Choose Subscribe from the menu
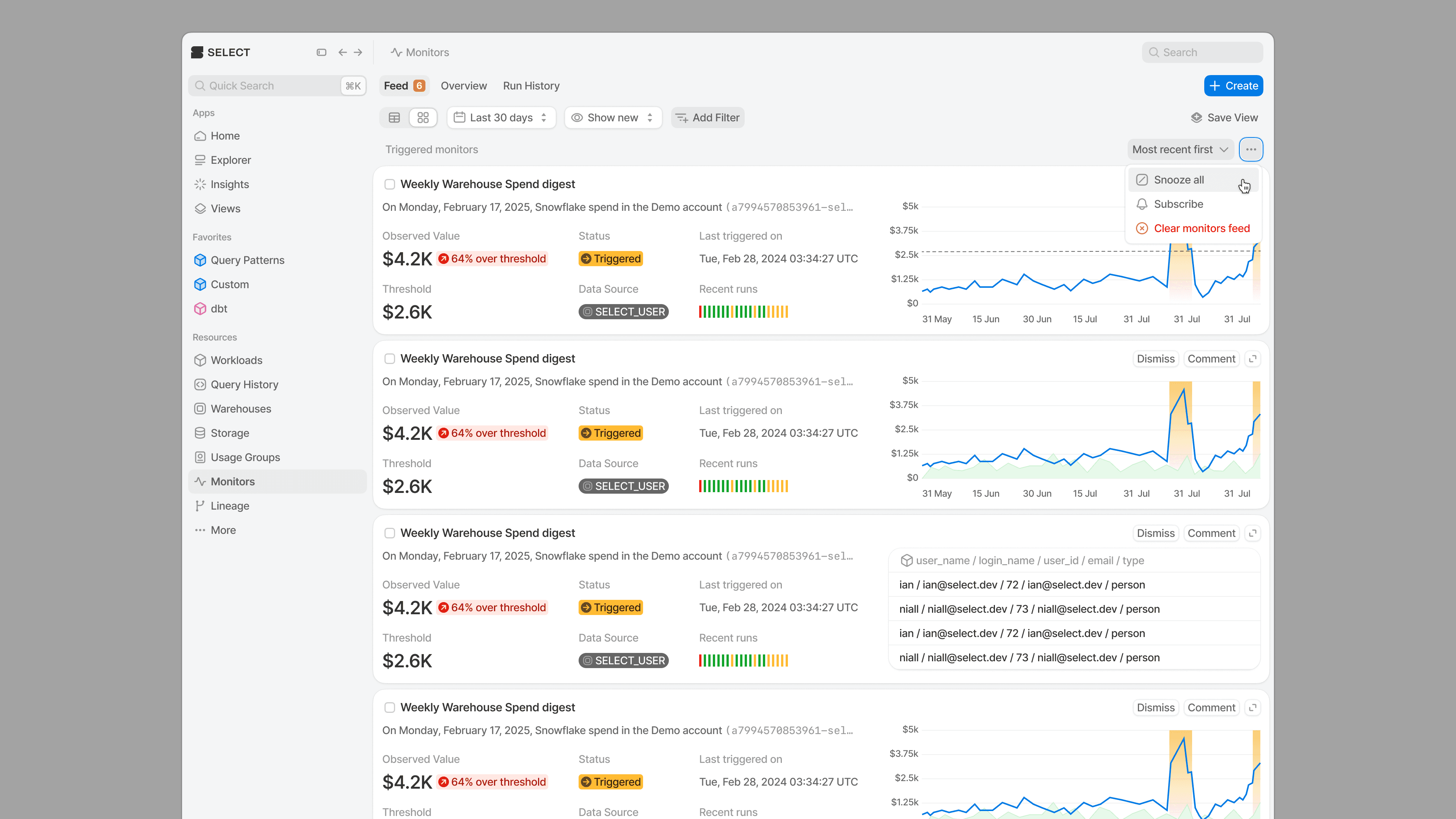 coord(1192,204)
